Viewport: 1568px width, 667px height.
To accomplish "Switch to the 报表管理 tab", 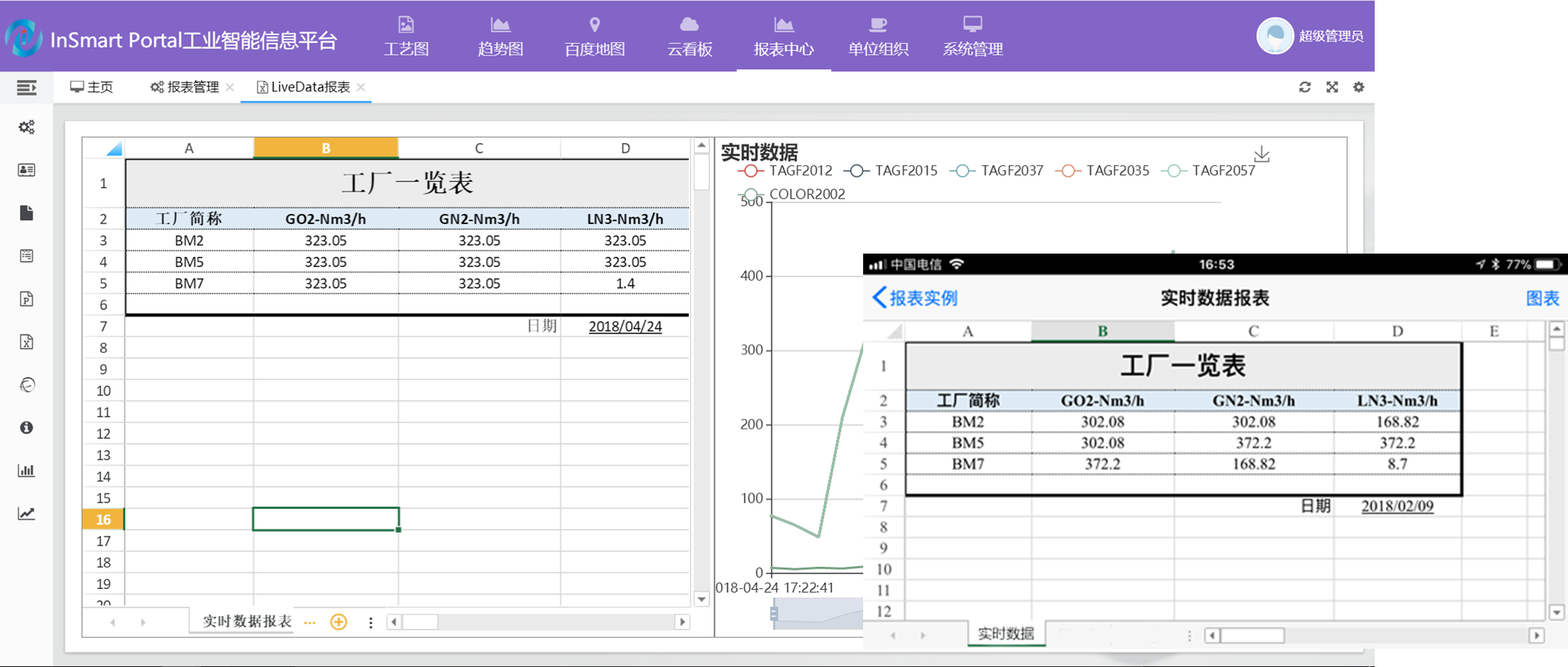I will pos(185,87).
